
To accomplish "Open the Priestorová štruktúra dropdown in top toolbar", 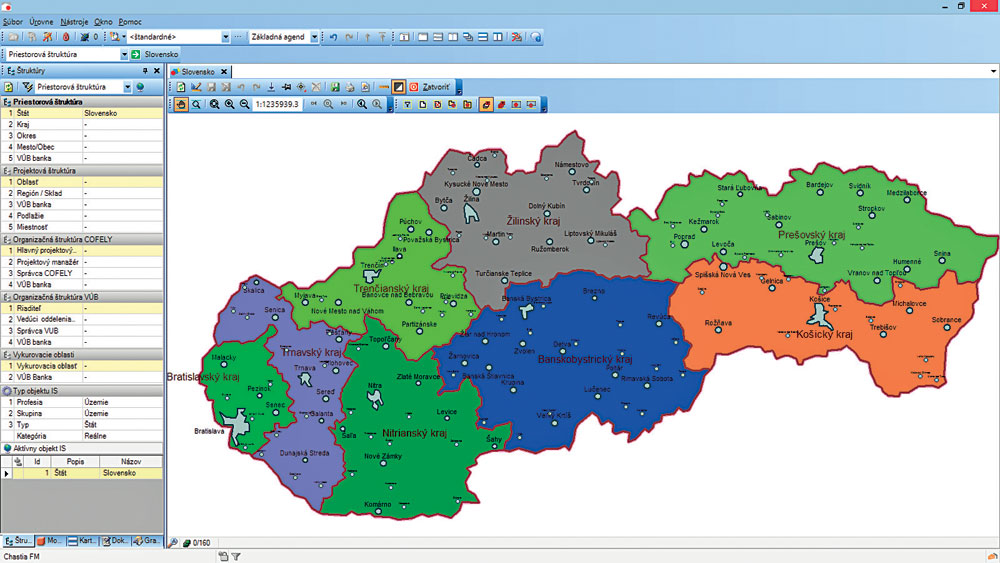I will 123,54.
